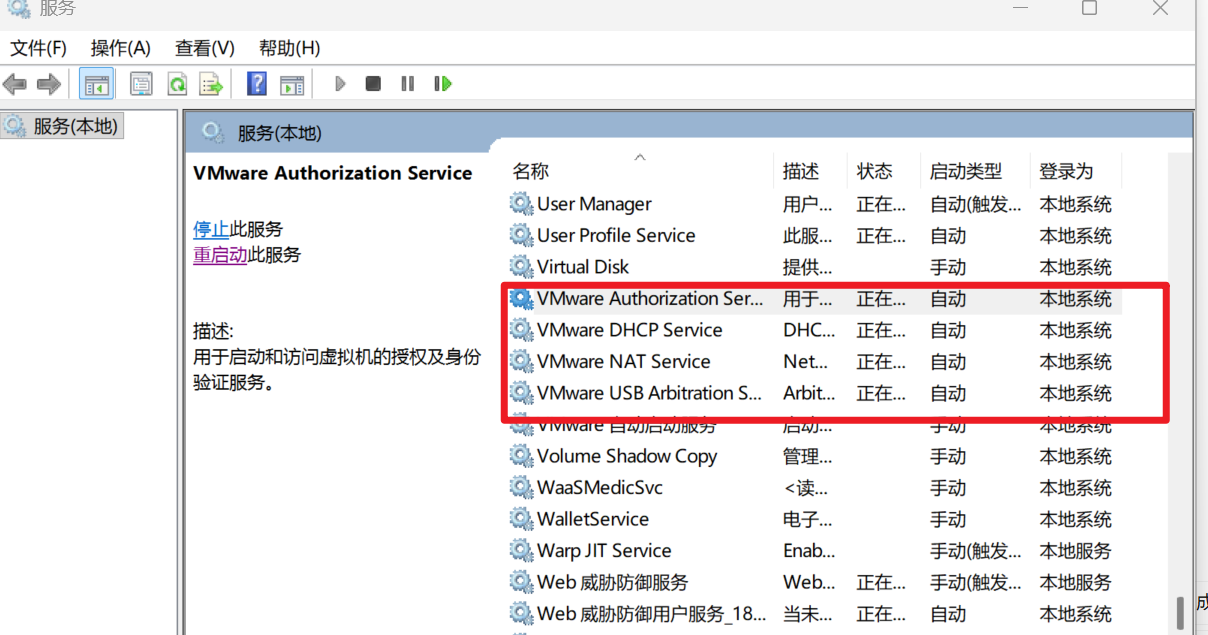Screen dimensions: 1208x635
Task: Click gear icon beside VMware DHCP Service
Action: [x=521, y=330]
